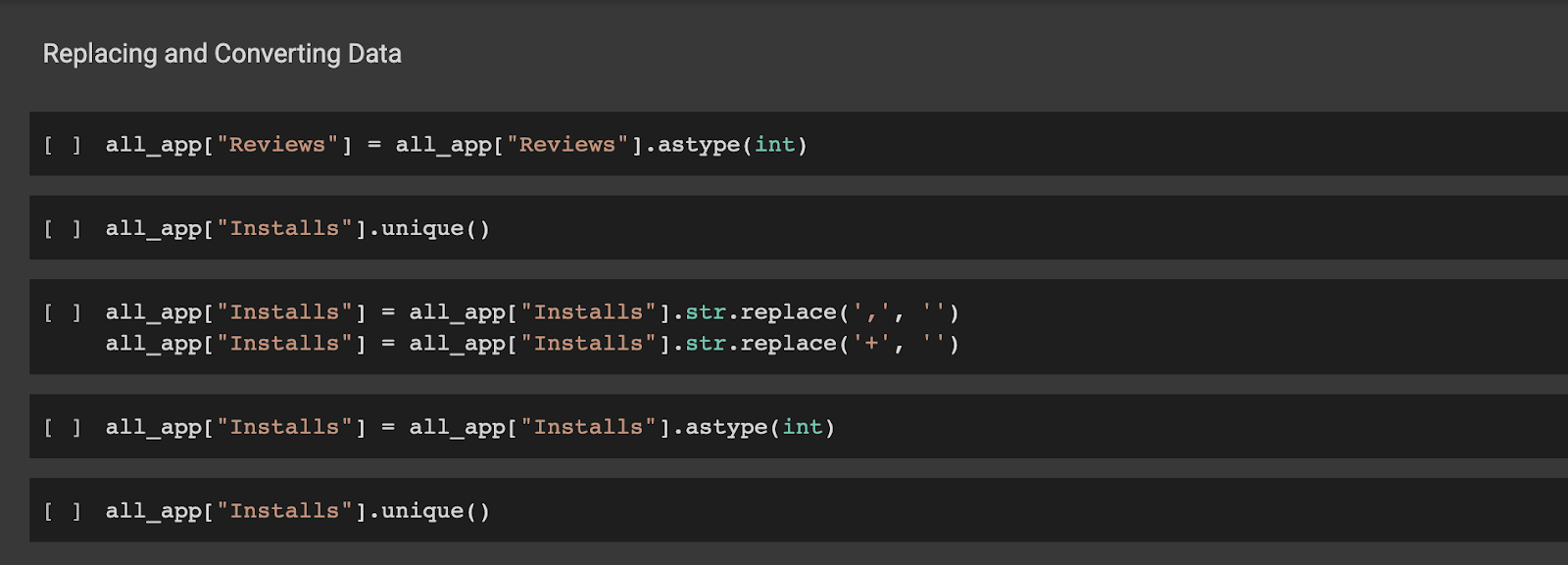Click the left-hand "Installs" string in the astype cell
The width and height of the screenshot is (1568, 565).
click(284, 428)
